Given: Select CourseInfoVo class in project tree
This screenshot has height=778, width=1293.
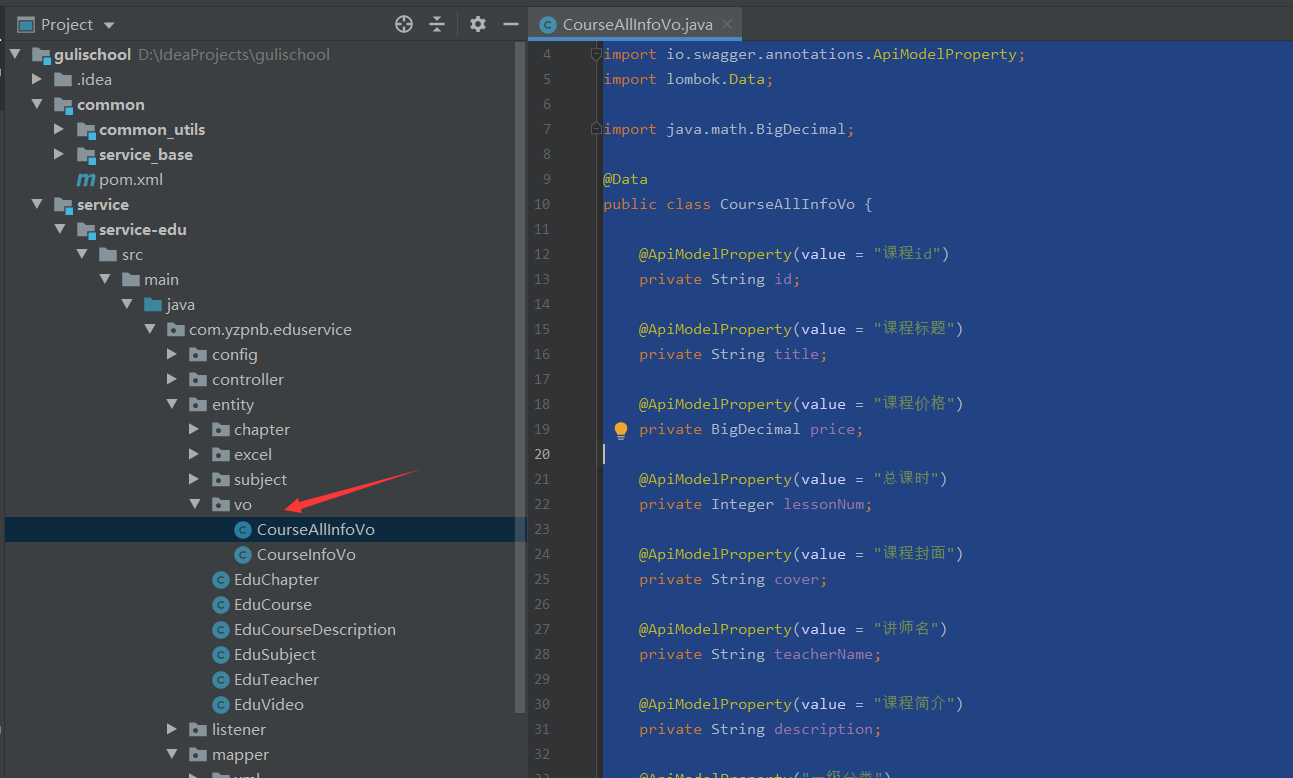Looking at the screenshot, I should click(306, 554).
